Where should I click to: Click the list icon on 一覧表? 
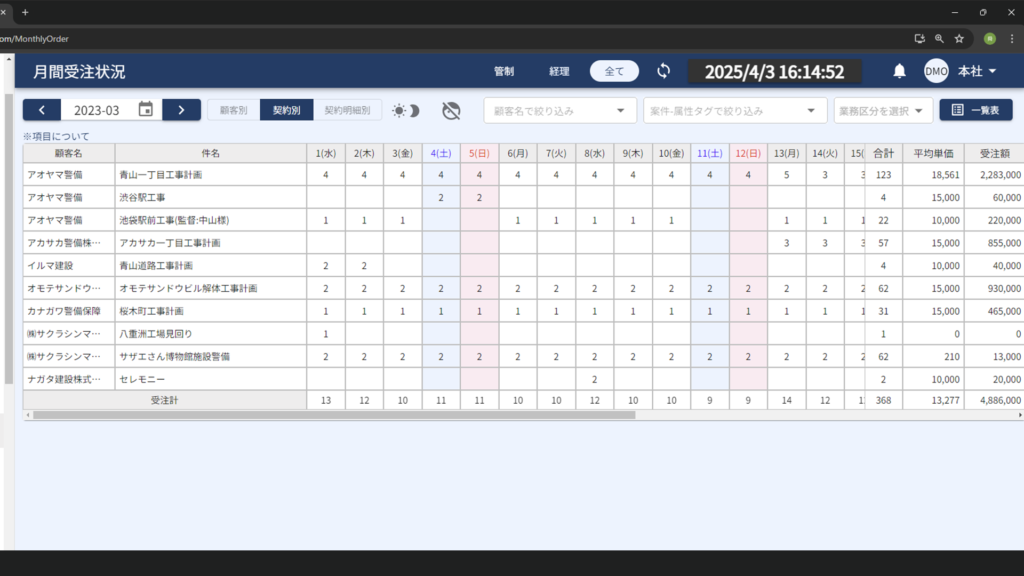coord(957,110)
